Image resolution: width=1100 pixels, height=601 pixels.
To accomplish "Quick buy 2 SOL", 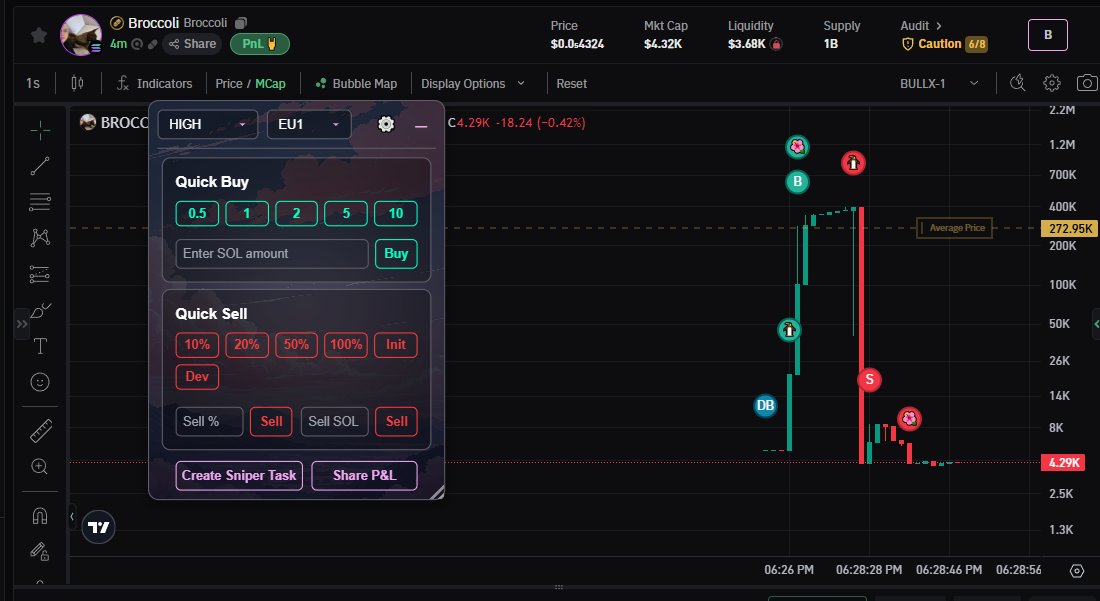I will [296, 213].
